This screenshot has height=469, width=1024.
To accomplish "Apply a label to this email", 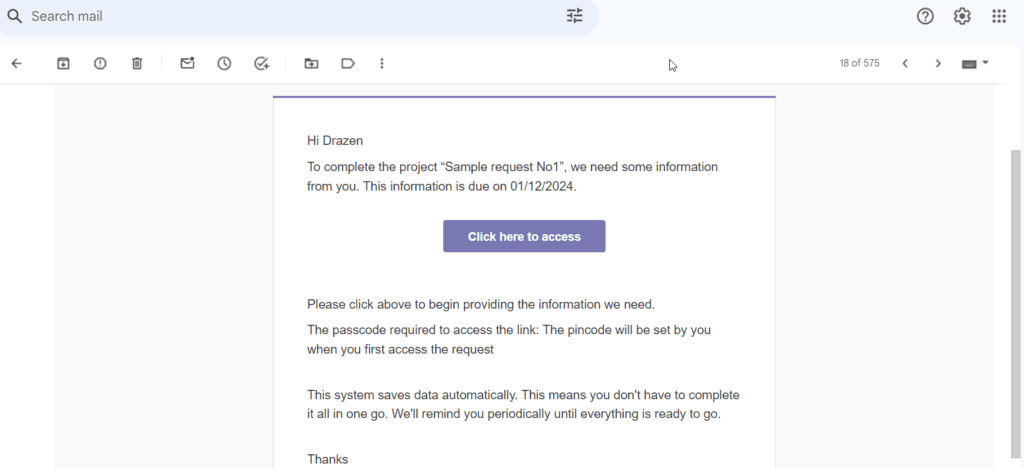I will [x=348, y=63].
